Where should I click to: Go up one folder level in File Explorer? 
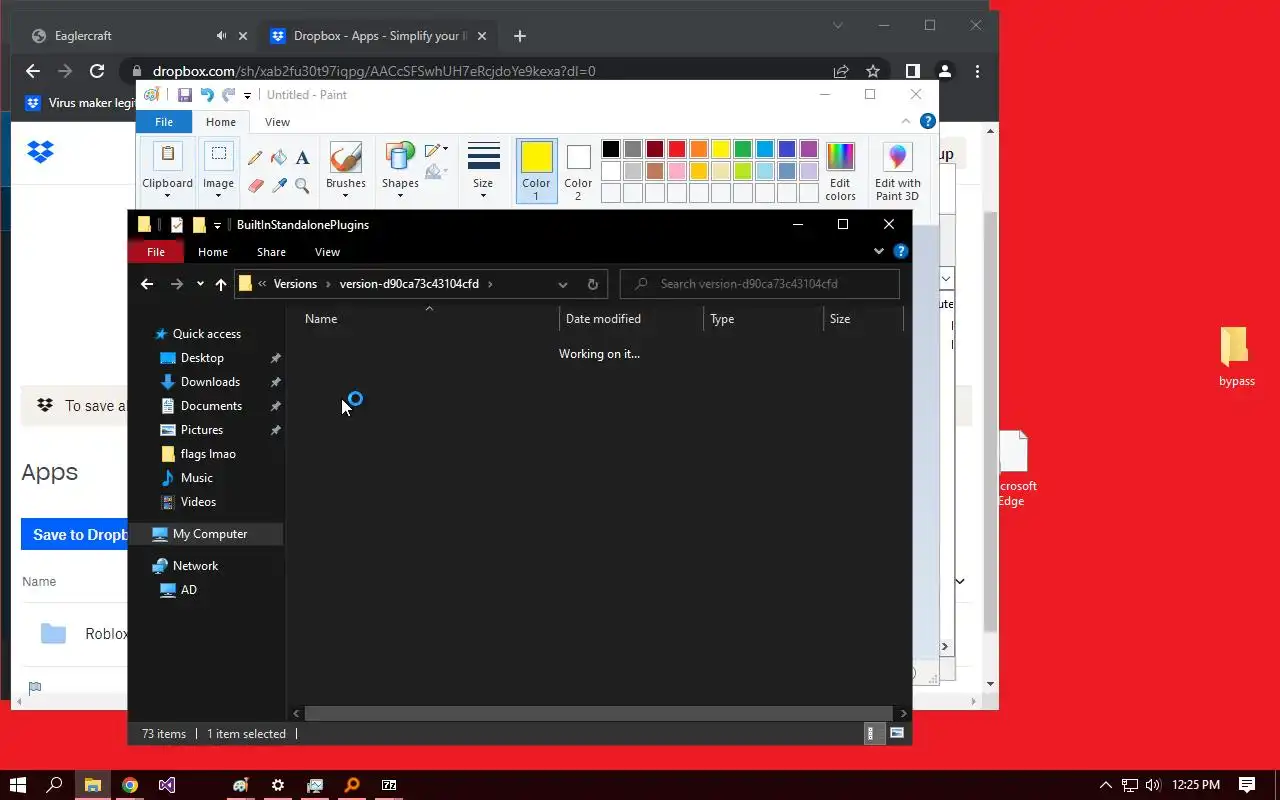pos(221,284)
